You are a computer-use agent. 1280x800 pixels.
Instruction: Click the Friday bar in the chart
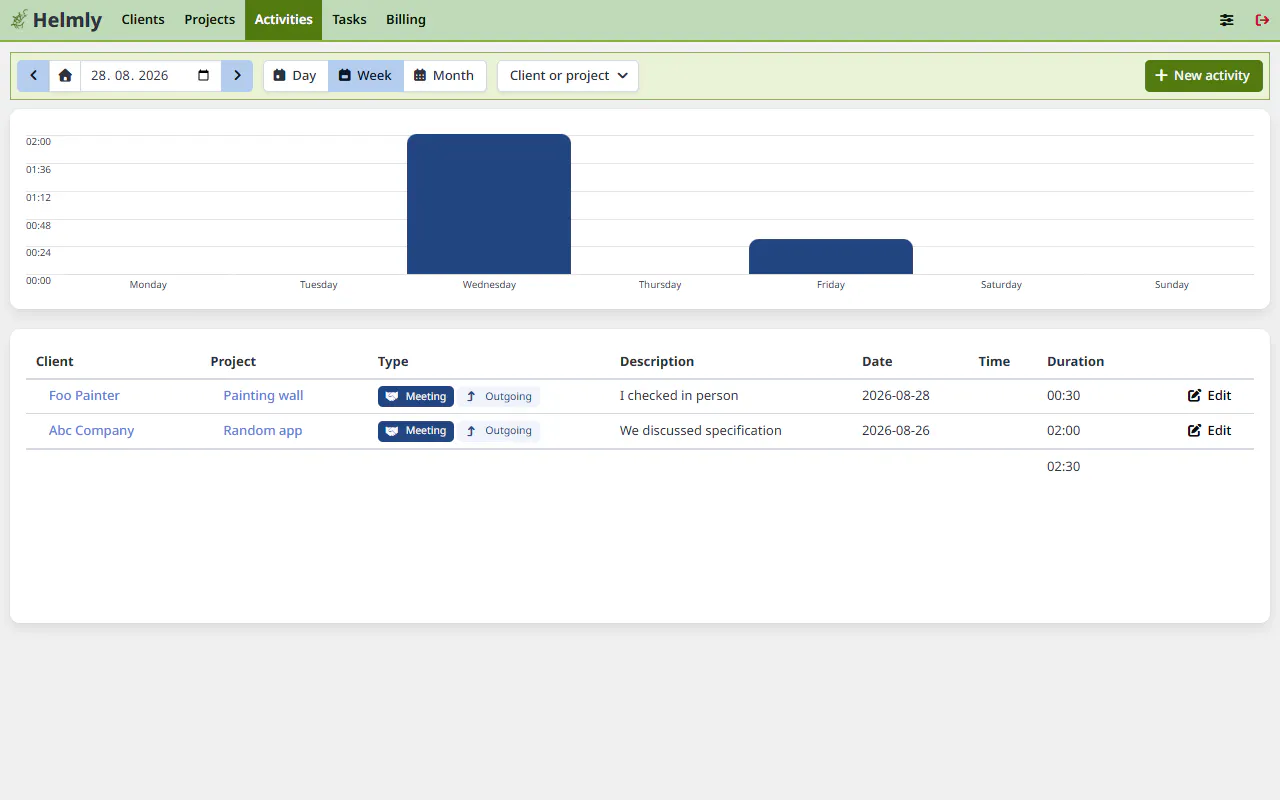point(831,257)
